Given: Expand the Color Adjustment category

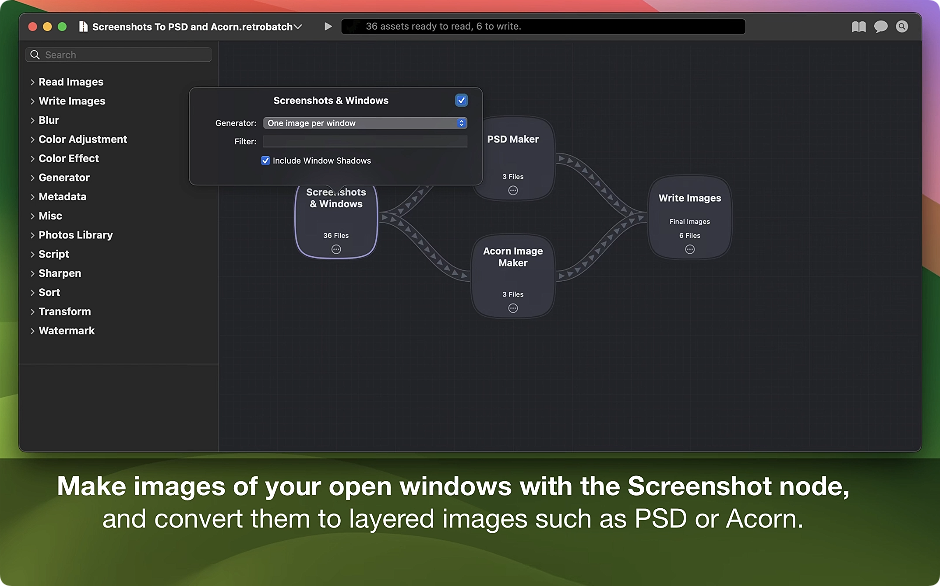Looking at the screenshot, I should [x=32, y=139].
